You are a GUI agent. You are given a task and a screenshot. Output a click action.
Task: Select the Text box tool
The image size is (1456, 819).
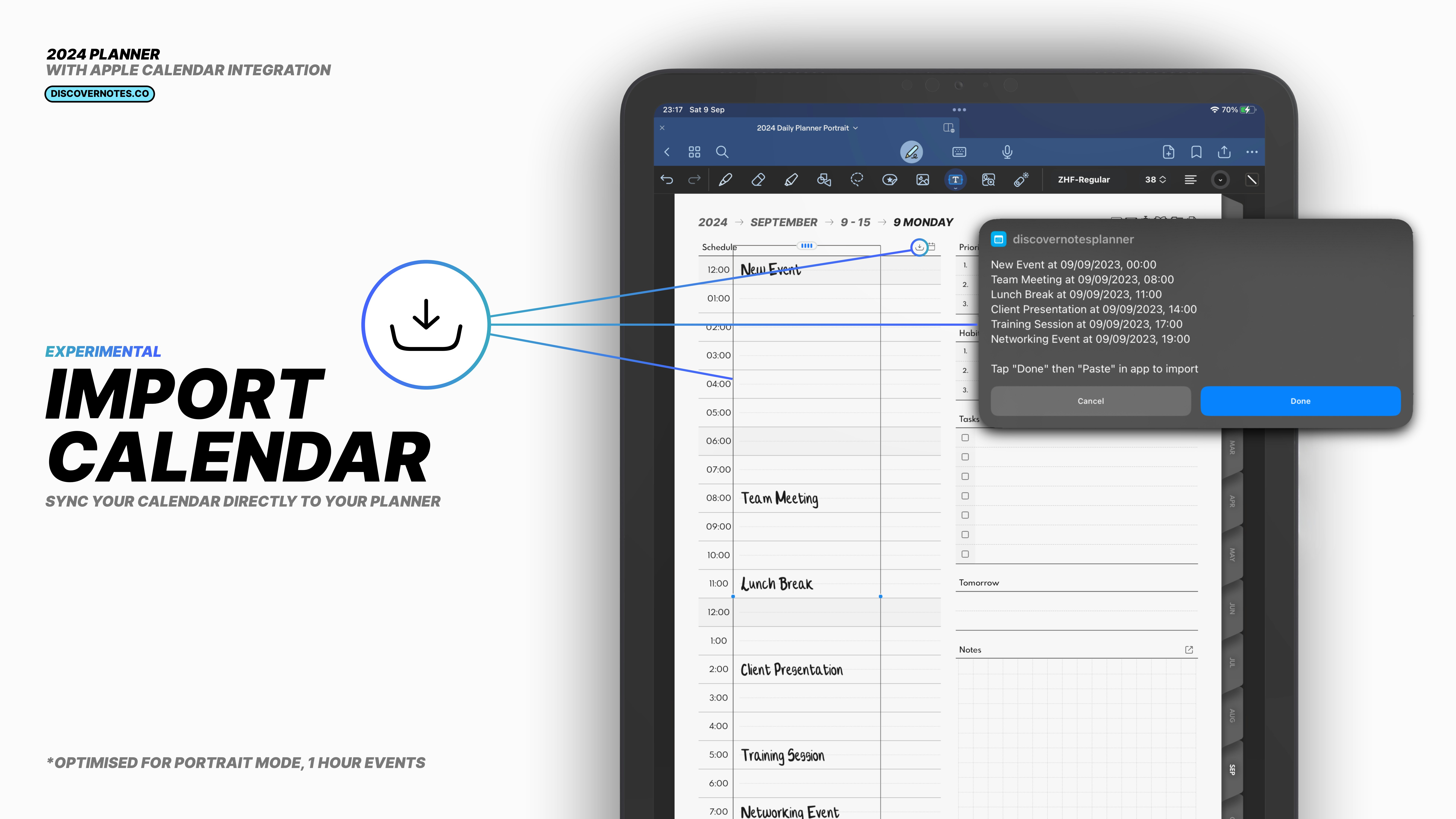[x=955, y=180]
